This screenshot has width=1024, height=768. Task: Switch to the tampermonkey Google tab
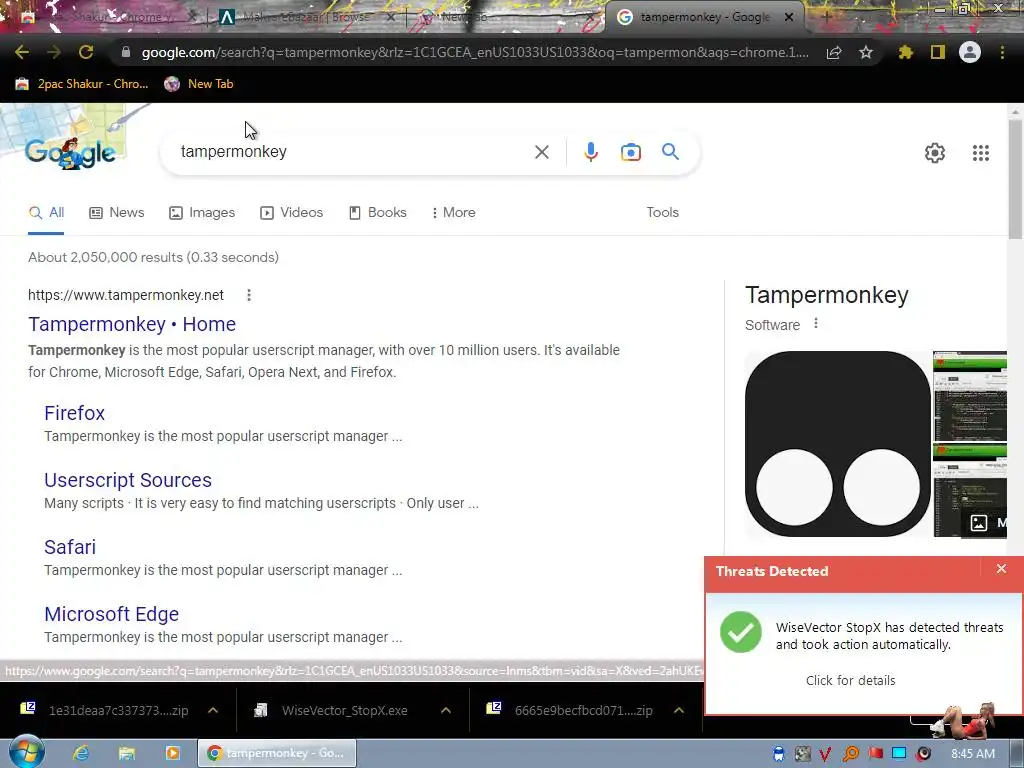(x=705, y=18)
